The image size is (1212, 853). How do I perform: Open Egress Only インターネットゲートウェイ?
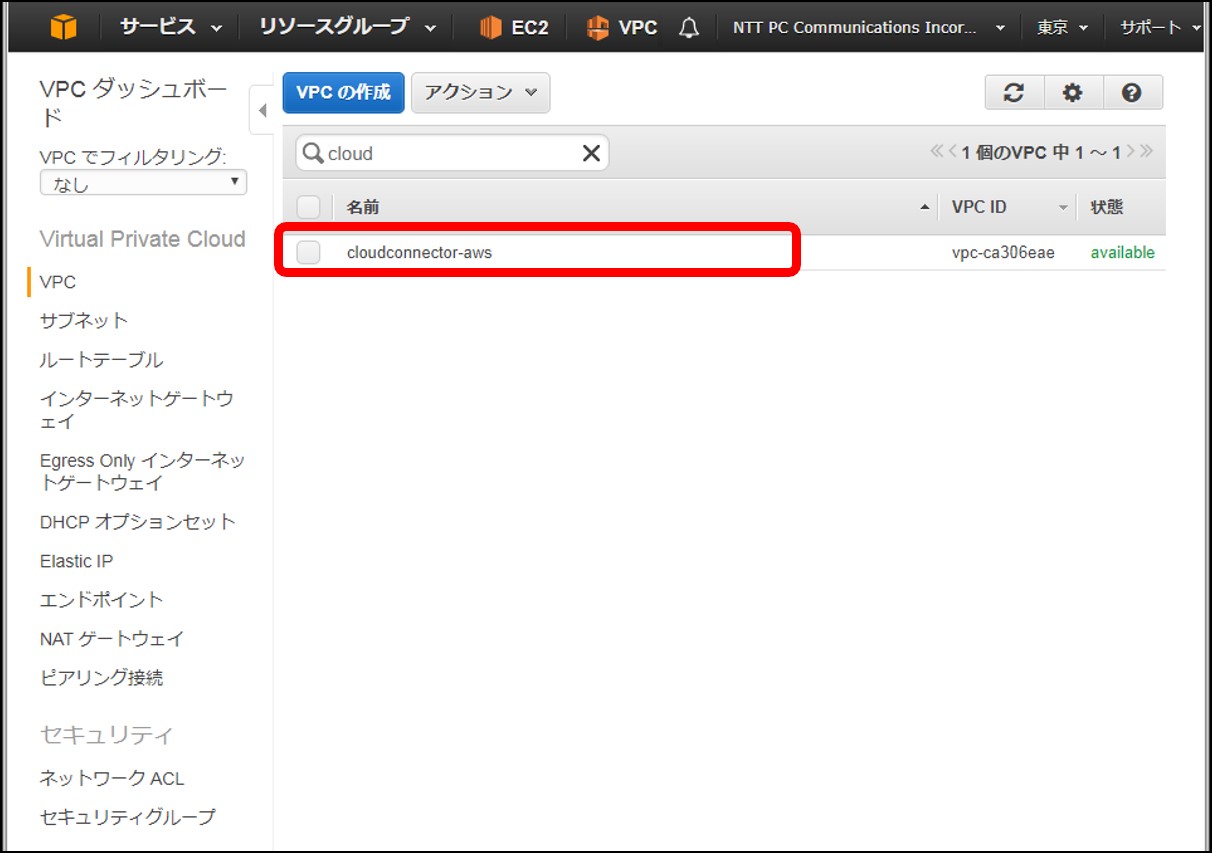tap(142, 471)
